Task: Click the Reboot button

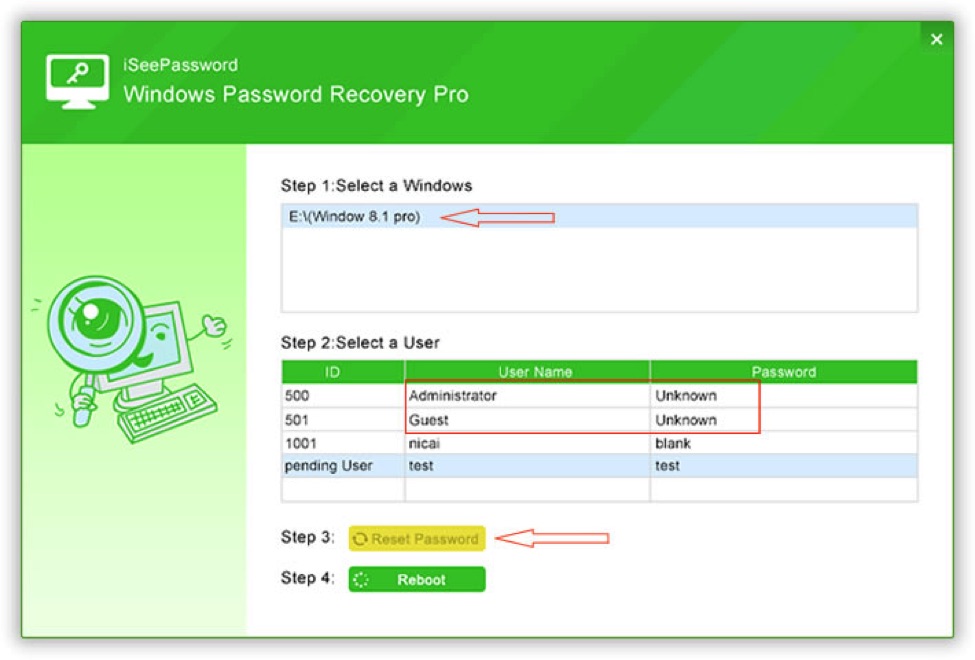Action: point(417,580)
